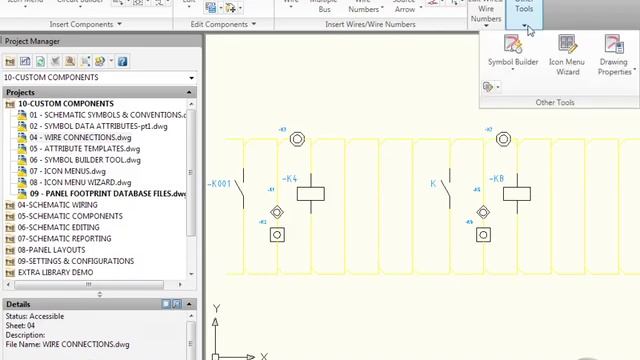The image size is (640, 360).
Task: Click the yellow icon left of help
Action: pyautogui.click(x=100, y=62)
